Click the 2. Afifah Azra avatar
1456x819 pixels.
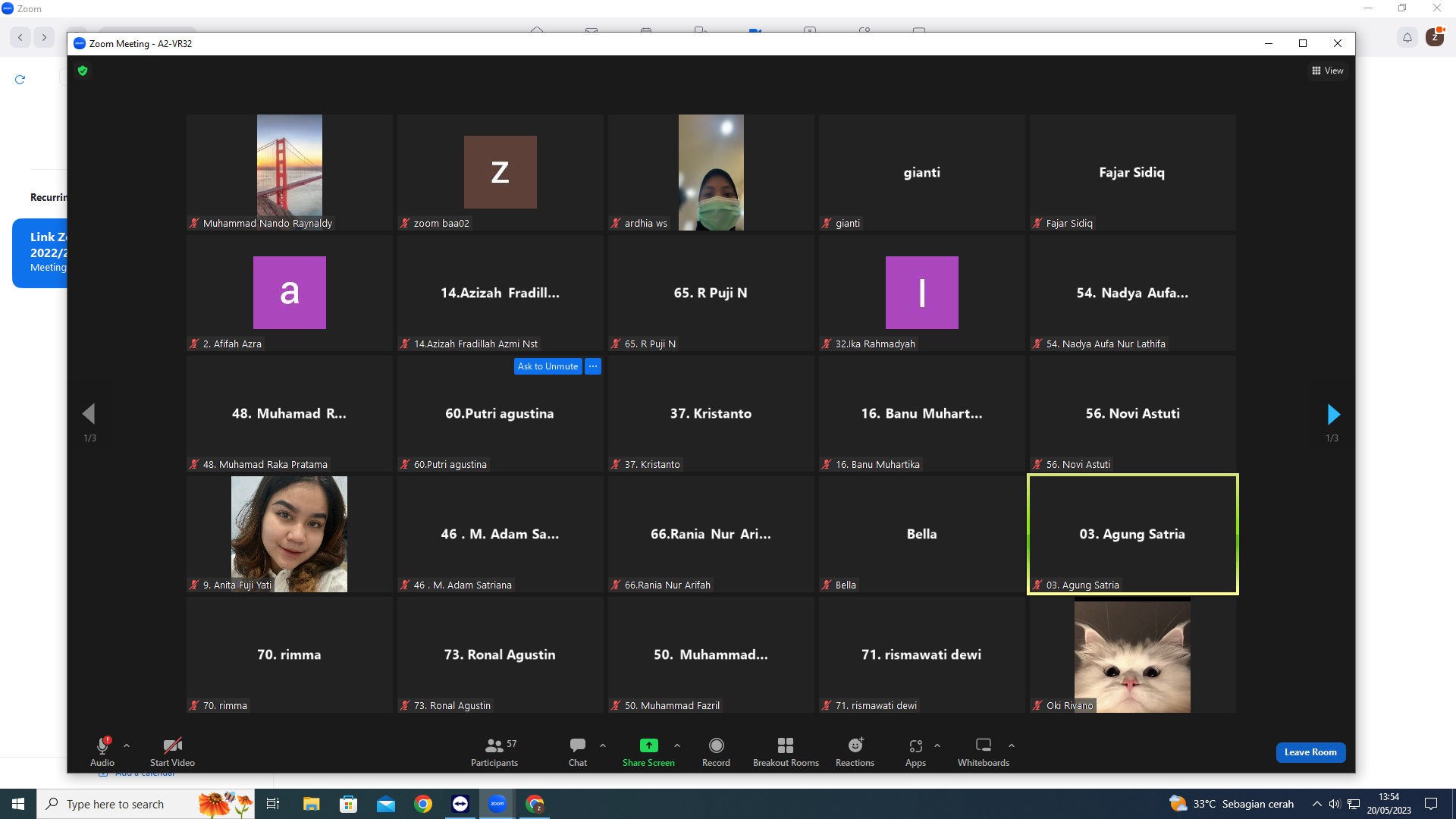click(x=290, y=293)
